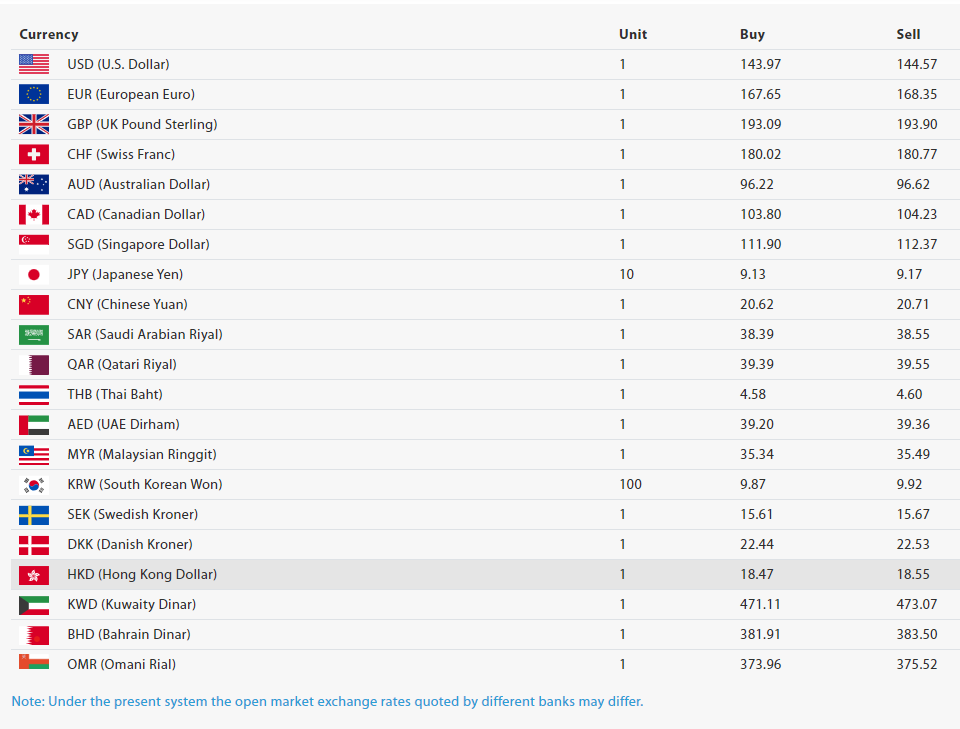Click the Currency column header
Image resolution: width=960 pixels, height=729 pixels.
pyautogui.click(x=49, y=34)
